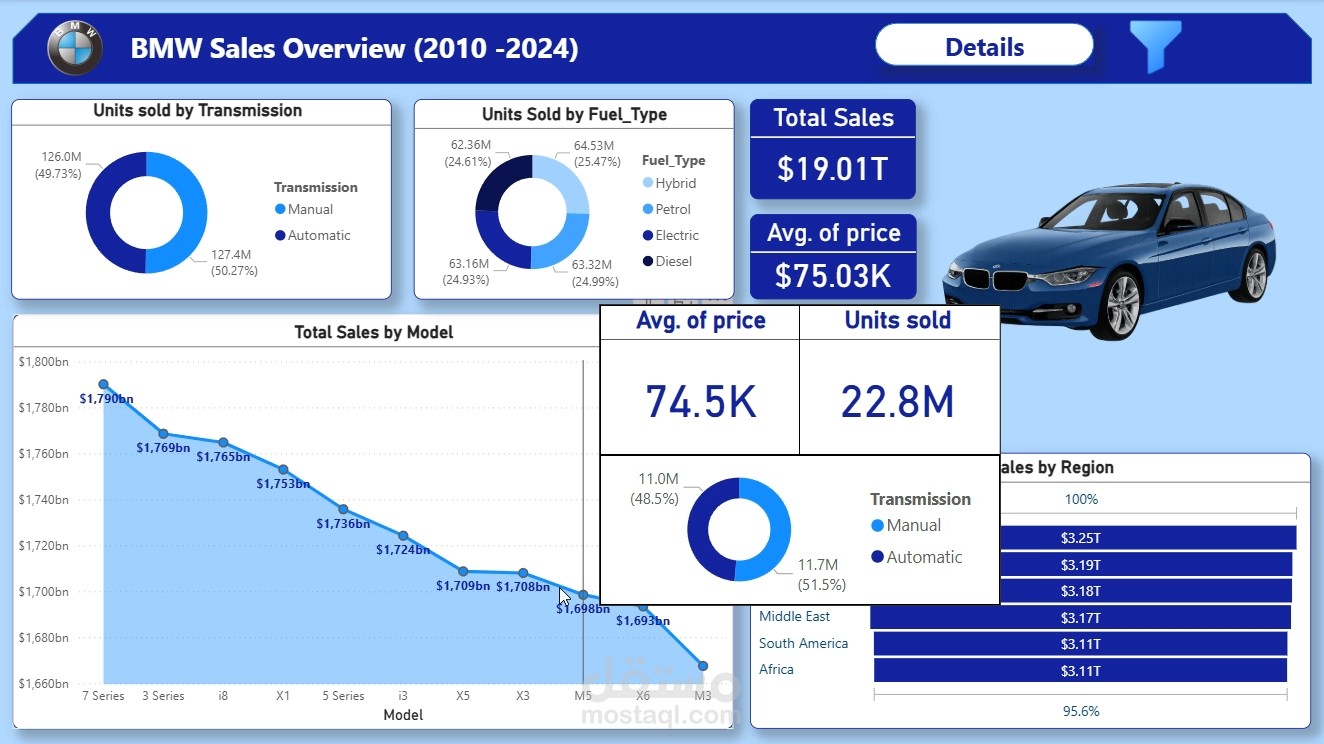Viewport: 1324px width, 744px height.
Task: Select the Middle East sales bar
Action: pos(1080,617)
